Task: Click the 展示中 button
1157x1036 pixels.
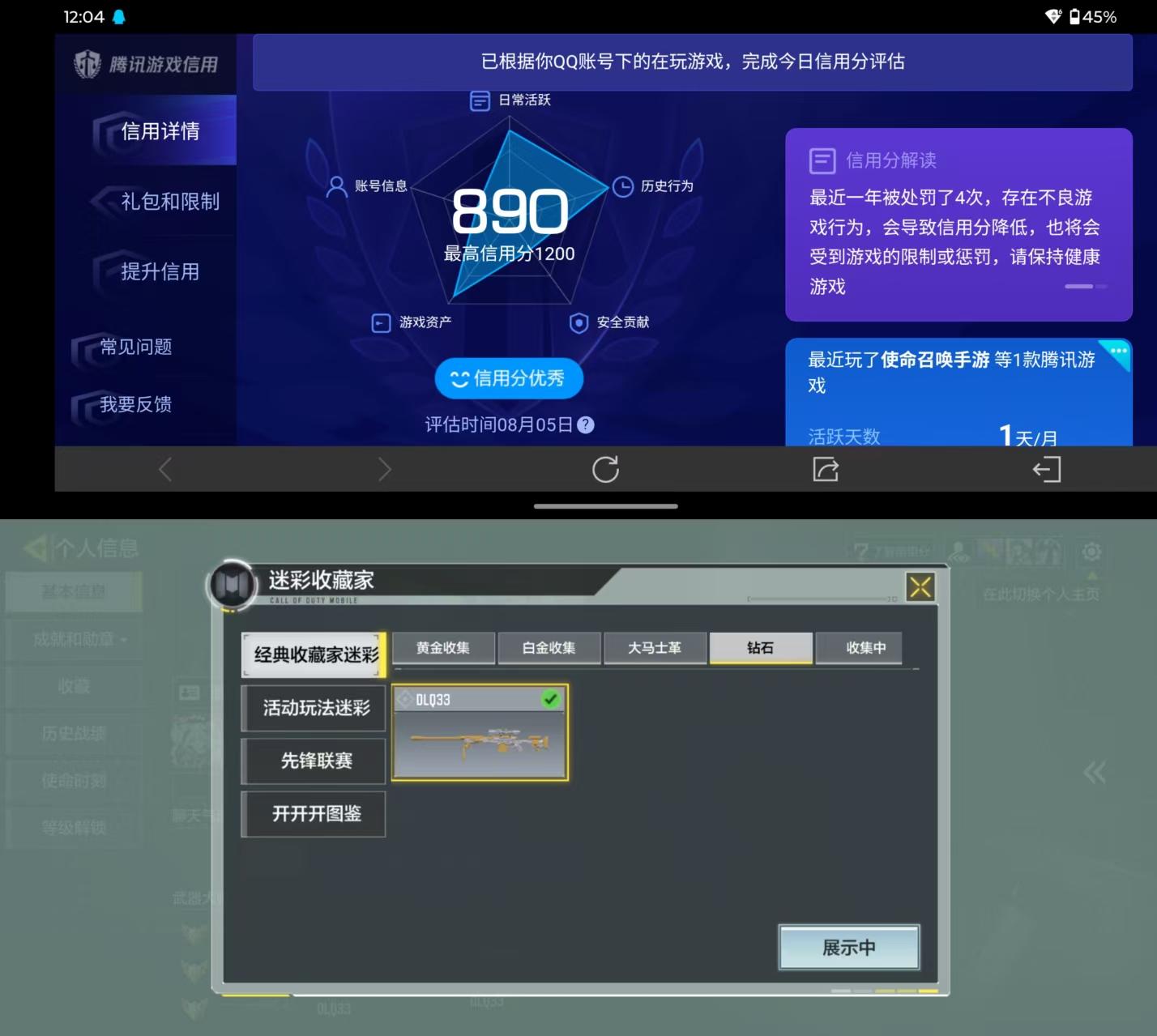Action: [x=849, y=947]
